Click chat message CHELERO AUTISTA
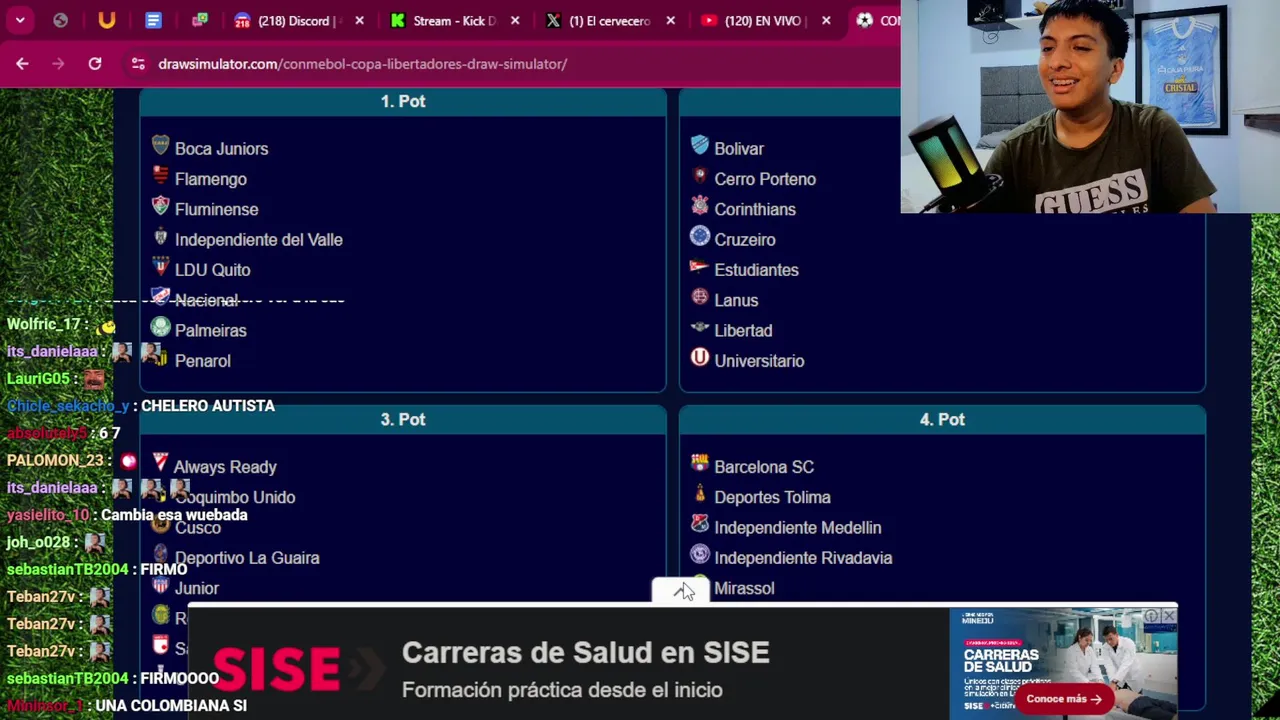 click(208, 406)
